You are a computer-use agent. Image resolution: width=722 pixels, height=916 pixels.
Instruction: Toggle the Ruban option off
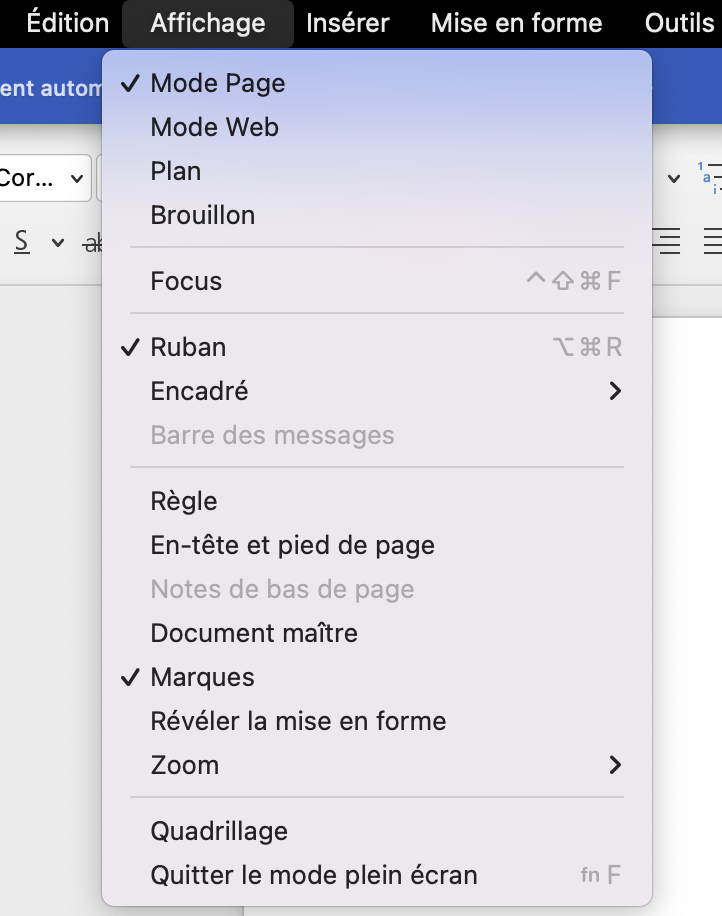[188, 347]
